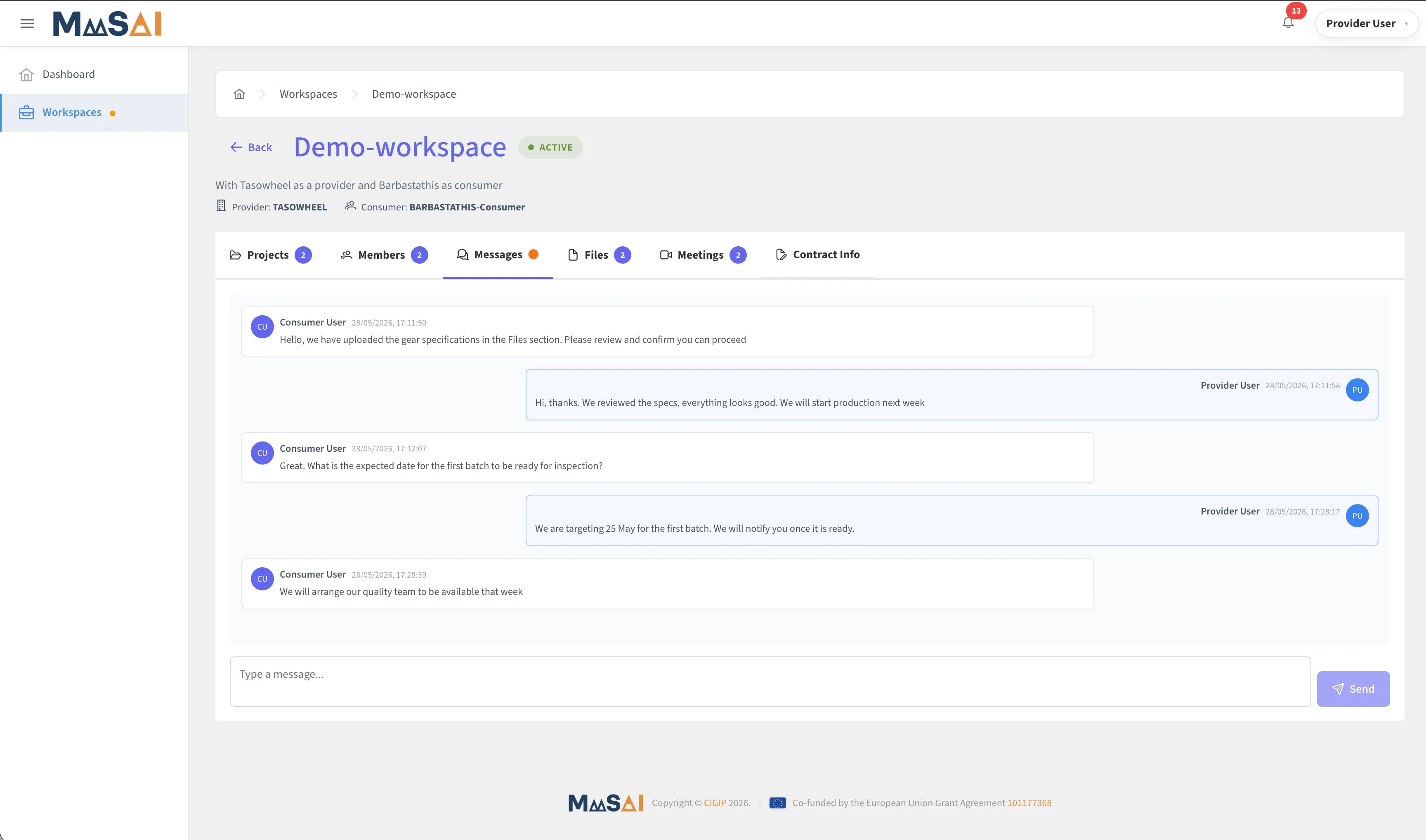The image size is (1426, 840).
Task: Go back using the Back link
Action: [x=251, y=147]
